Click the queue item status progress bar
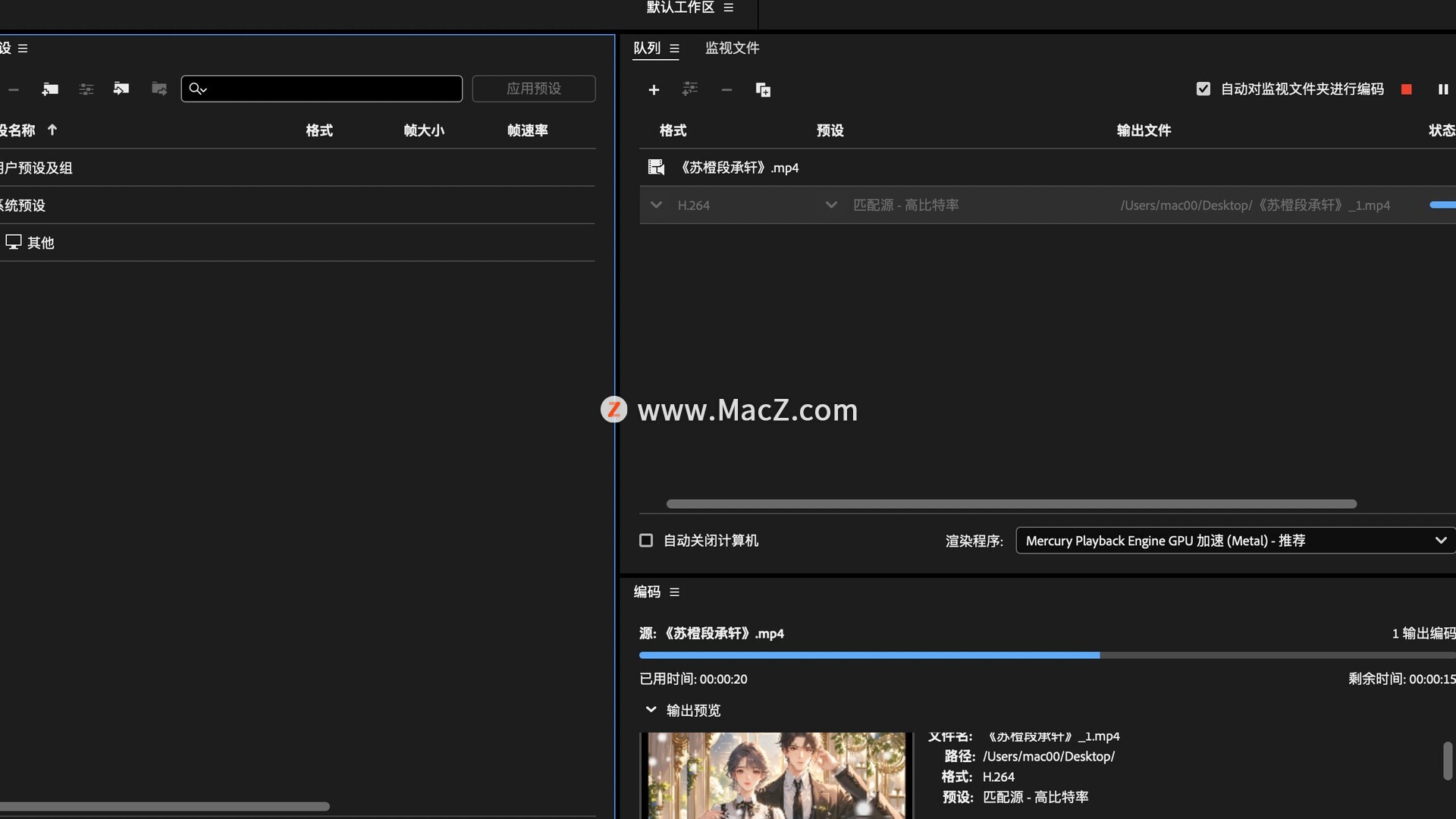Viewport: 1456px width, 819px height. [1442, 205]
